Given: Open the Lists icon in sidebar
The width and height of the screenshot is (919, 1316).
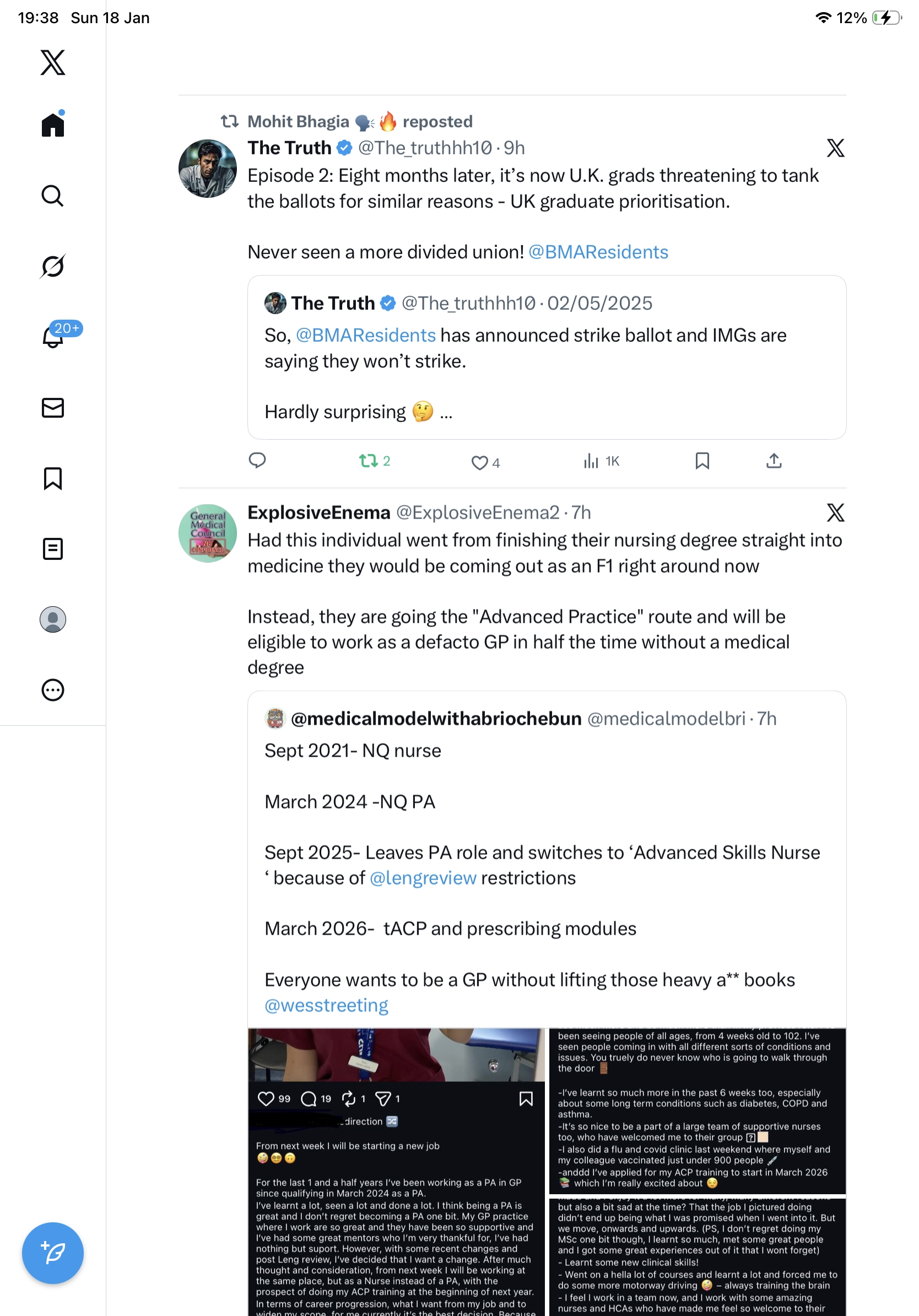Looking at the screenshot, I should [x=53, y=548].
